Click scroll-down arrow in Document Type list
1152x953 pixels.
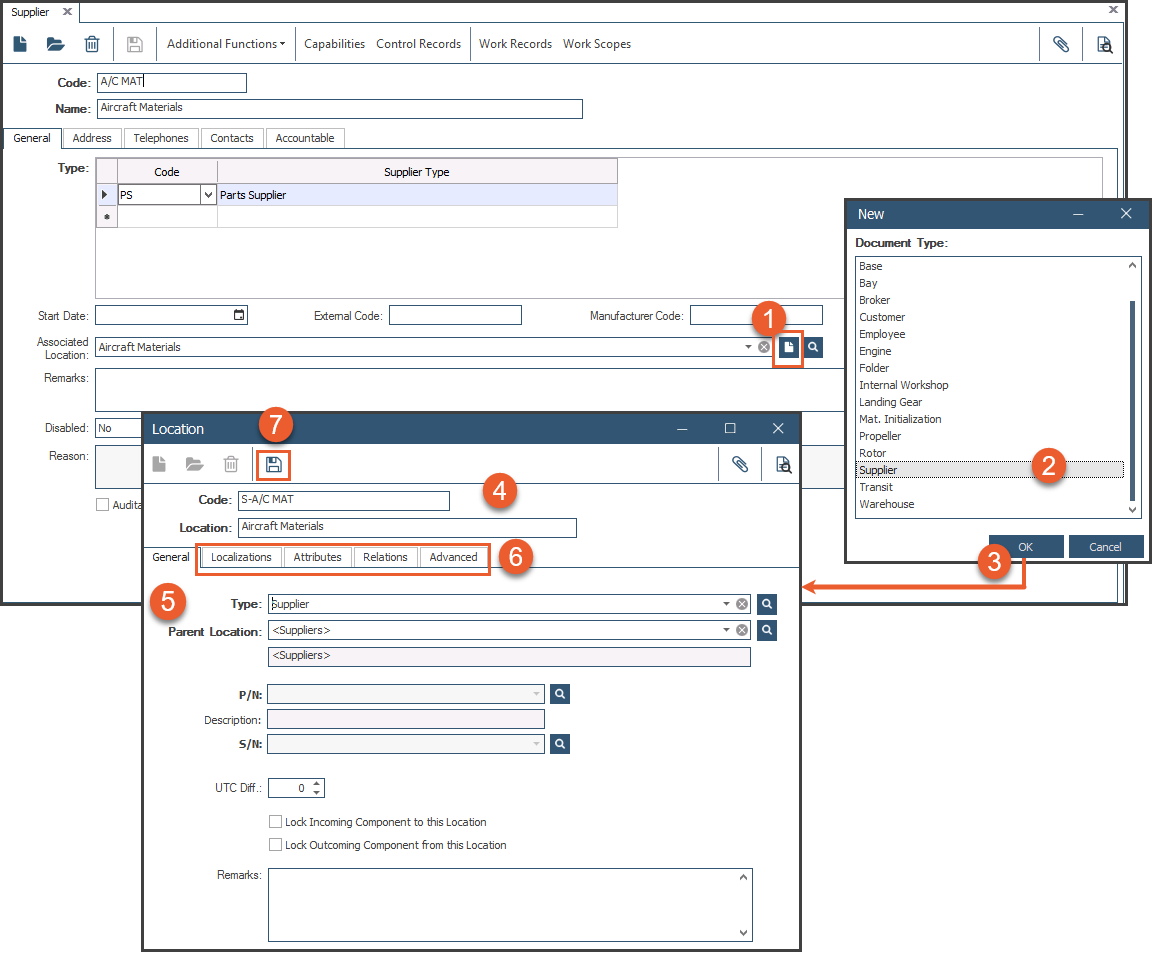click(1132, 510)
